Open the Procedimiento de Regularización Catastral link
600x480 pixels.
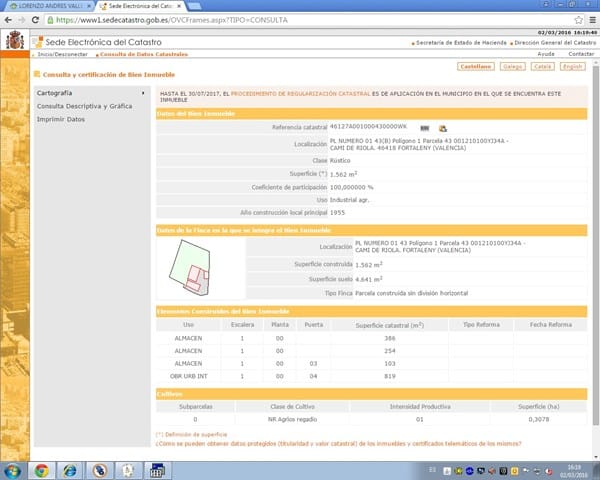[301, 94]
